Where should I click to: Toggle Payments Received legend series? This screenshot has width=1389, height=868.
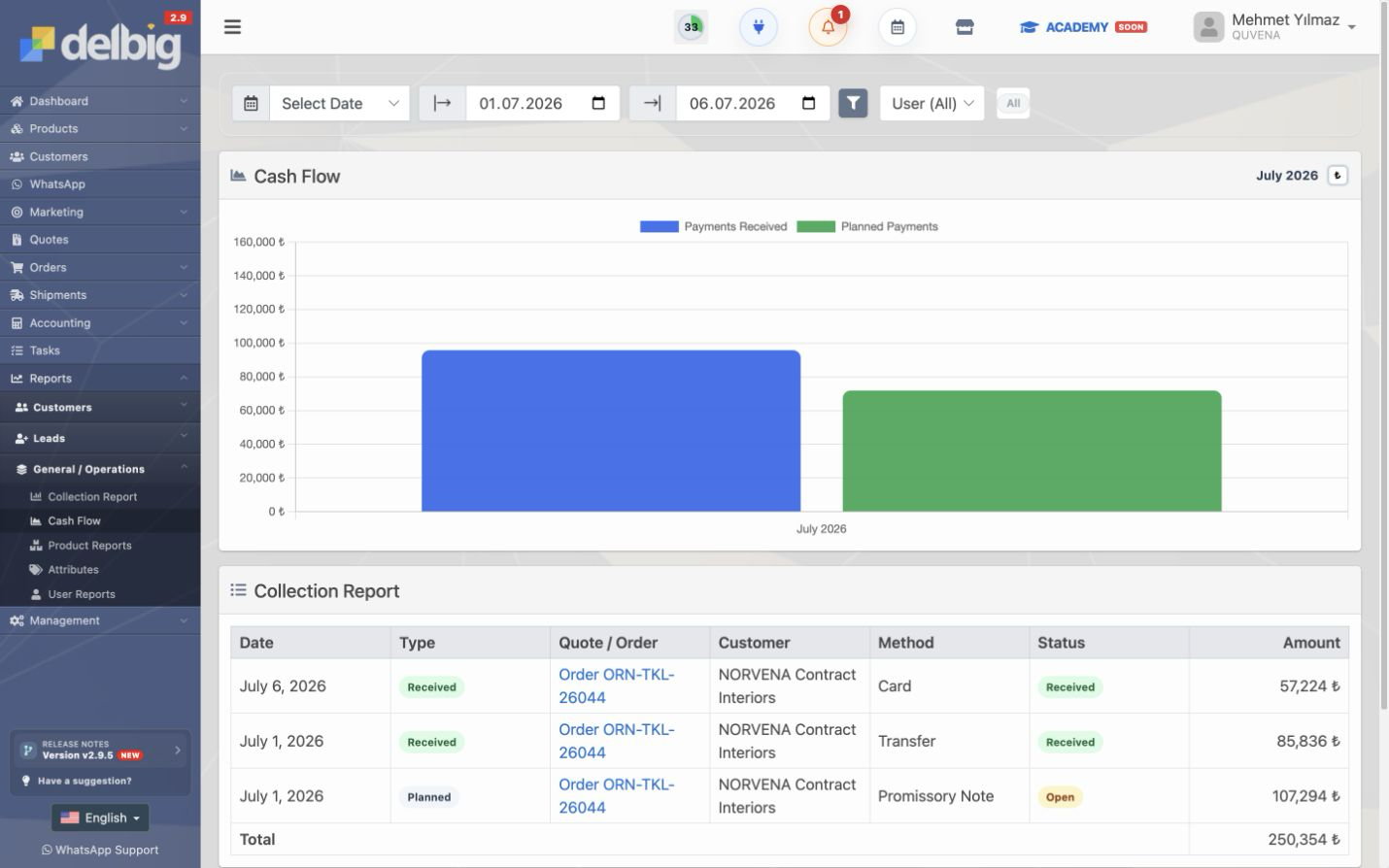pos(714,226)
